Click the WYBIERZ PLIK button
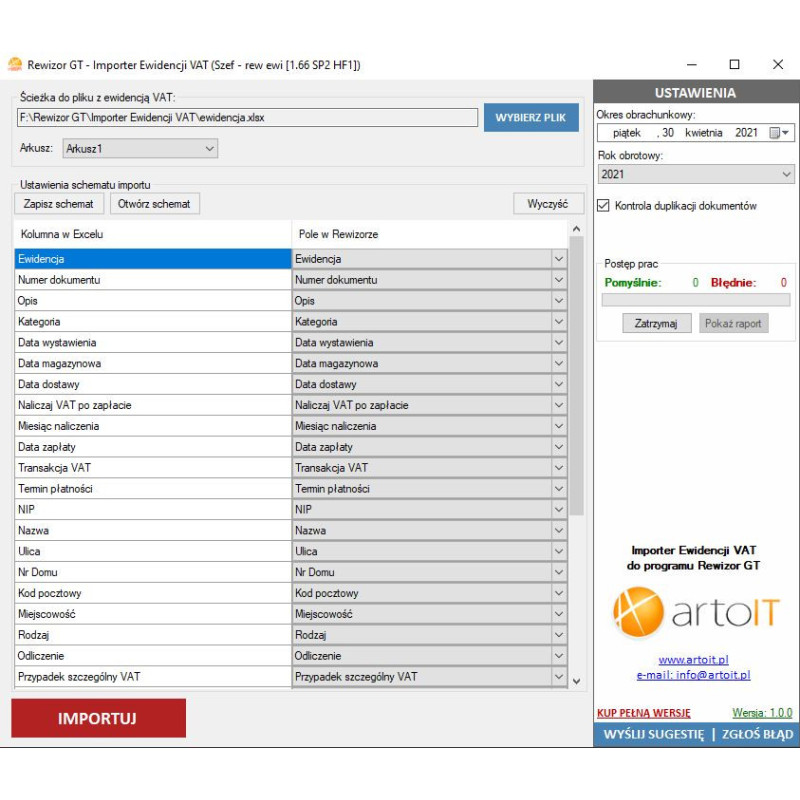The height and width of the screenshot is (800, 800). pos(531,118)
